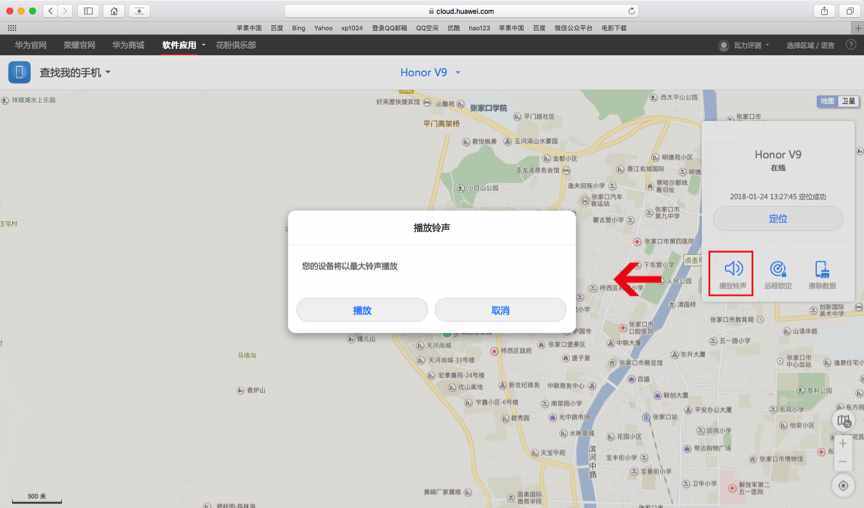
Task: Open the 荣耀官网 nav item
Action: pyautogui.click(x=79, y=45)
